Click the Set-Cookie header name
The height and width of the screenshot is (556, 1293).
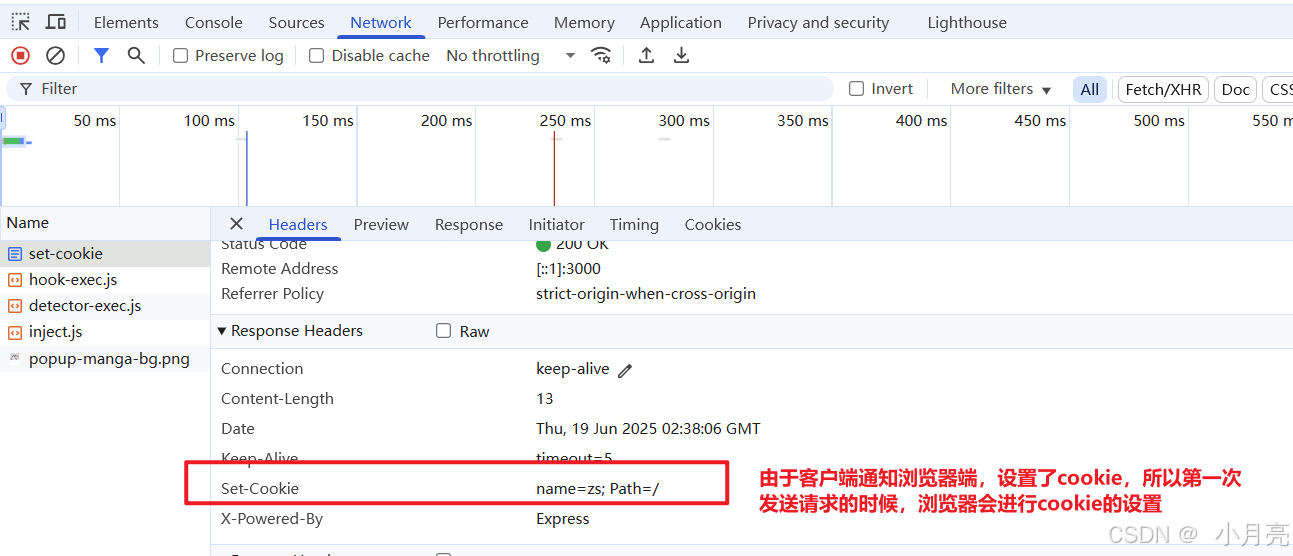click(x=260, y=489)
